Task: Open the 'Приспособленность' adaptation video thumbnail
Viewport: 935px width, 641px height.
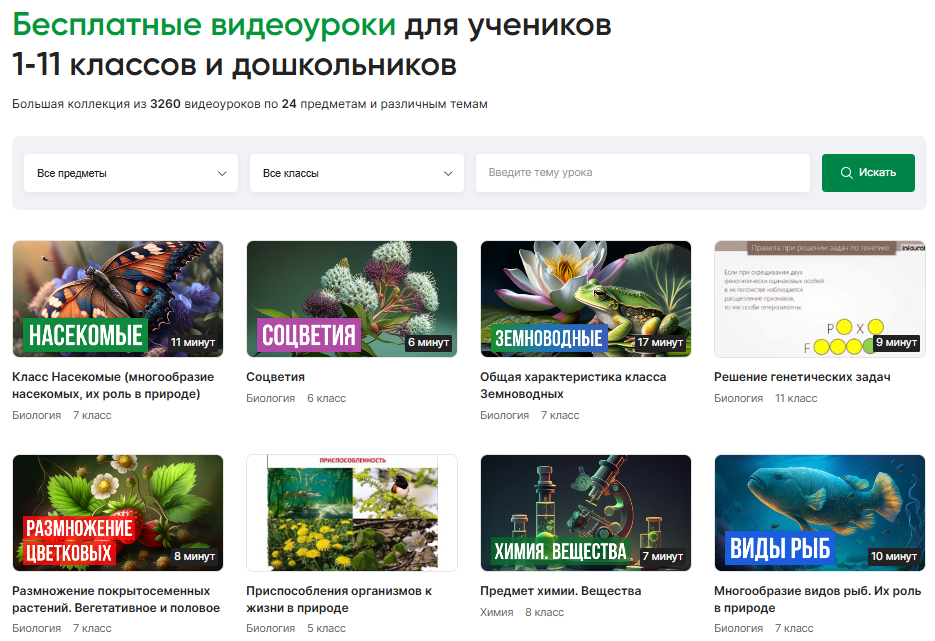Action: (x=352, y=512)
